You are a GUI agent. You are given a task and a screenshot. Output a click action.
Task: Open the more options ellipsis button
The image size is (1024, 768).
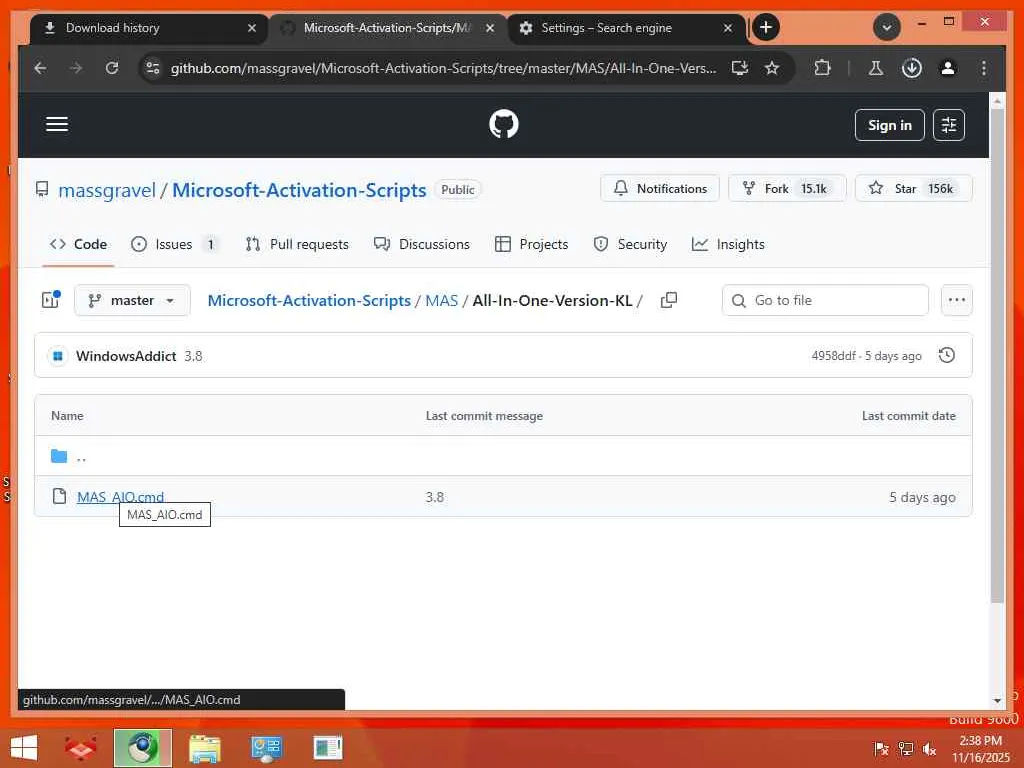(957, 300)
